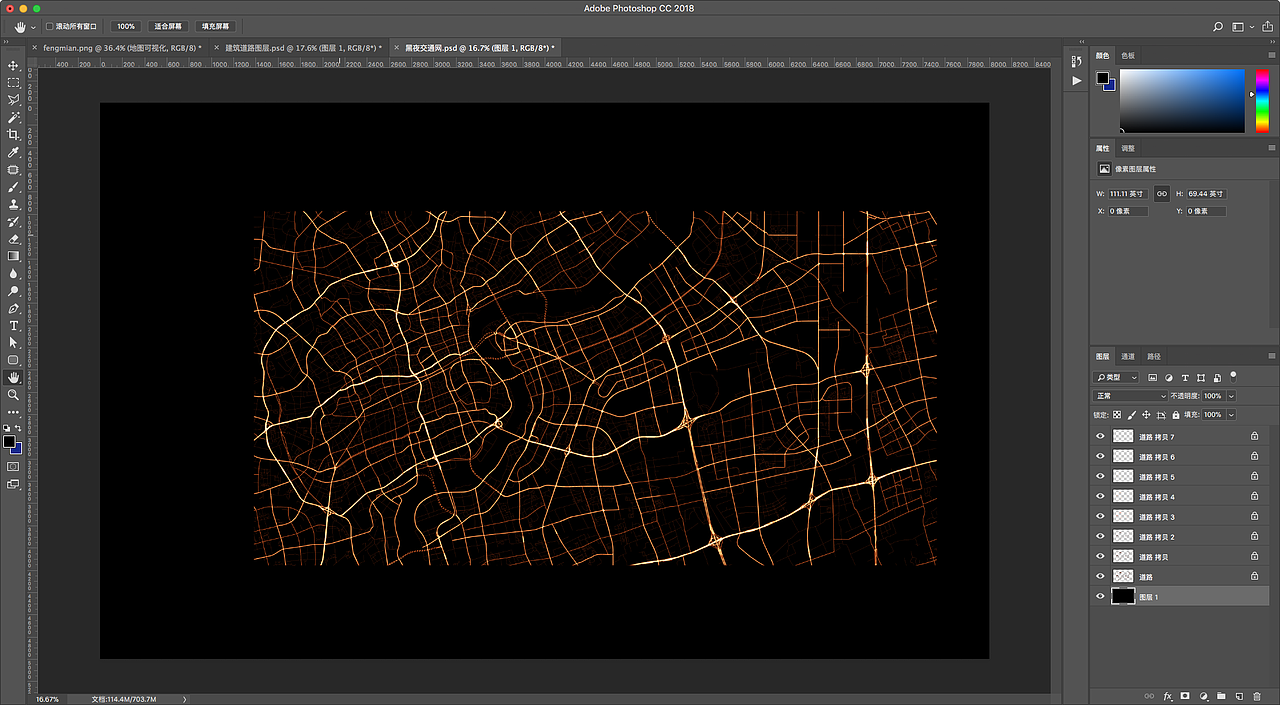Select the Gradient tool
The image size is (1280, 705).
point(14,256)
